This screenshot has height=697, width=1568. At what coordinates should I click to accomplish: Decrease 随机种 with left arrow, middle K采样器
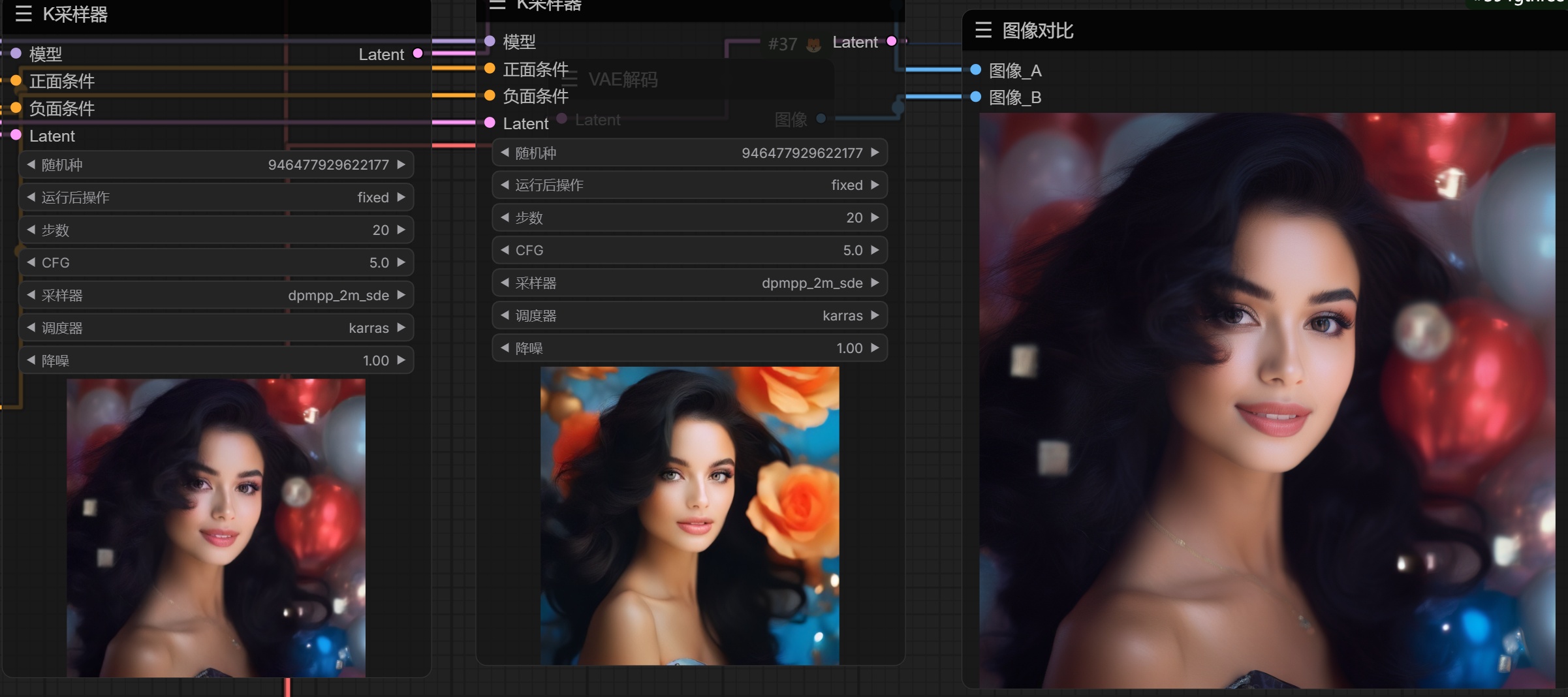pos(505,152)
